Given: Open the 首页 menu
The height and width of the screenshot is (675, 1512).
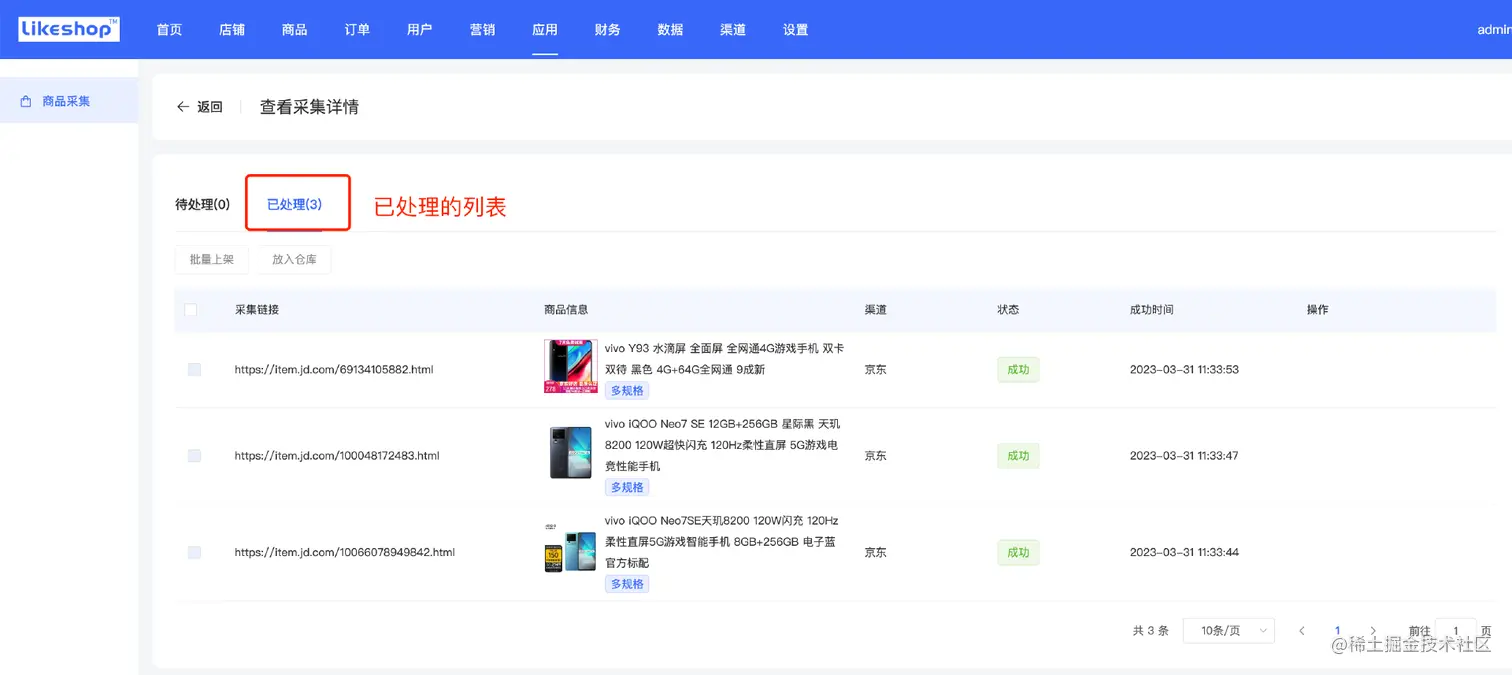Looking at the screenshot, I should [x=169, y=30].
